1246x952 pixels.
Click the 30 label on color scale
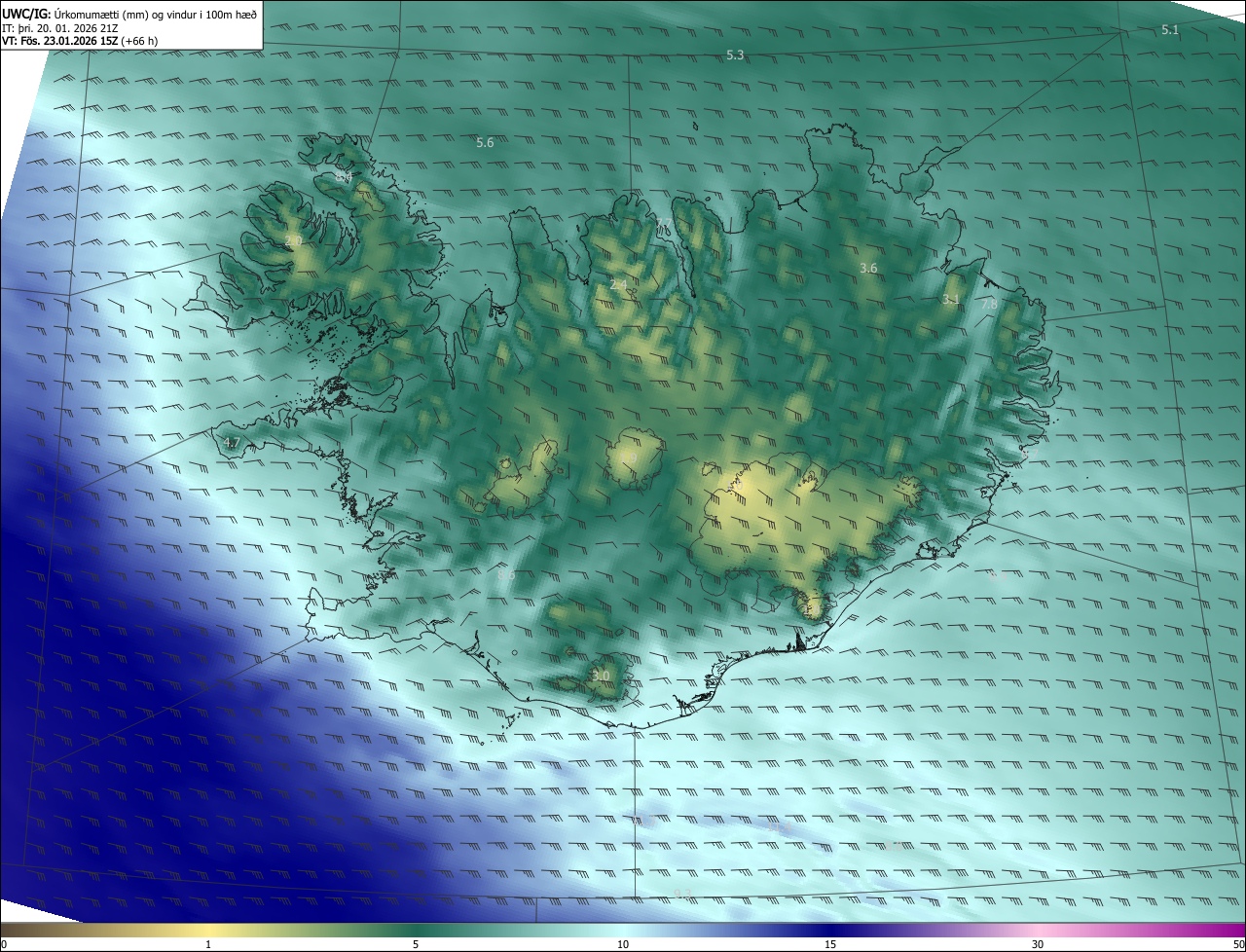coord(1038,944)
